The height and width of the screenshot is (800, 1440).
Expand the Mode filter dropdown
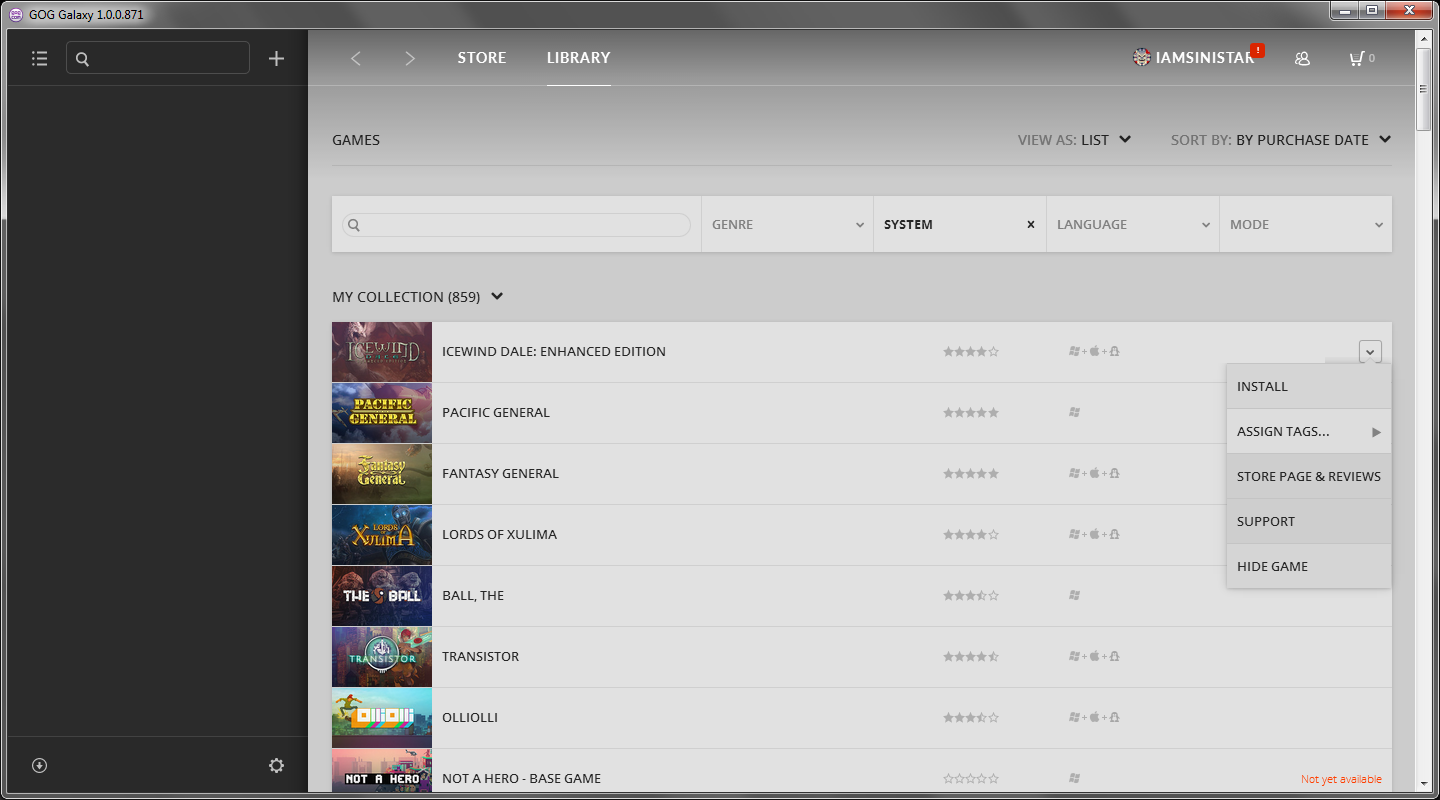(x=1306, y=225)
